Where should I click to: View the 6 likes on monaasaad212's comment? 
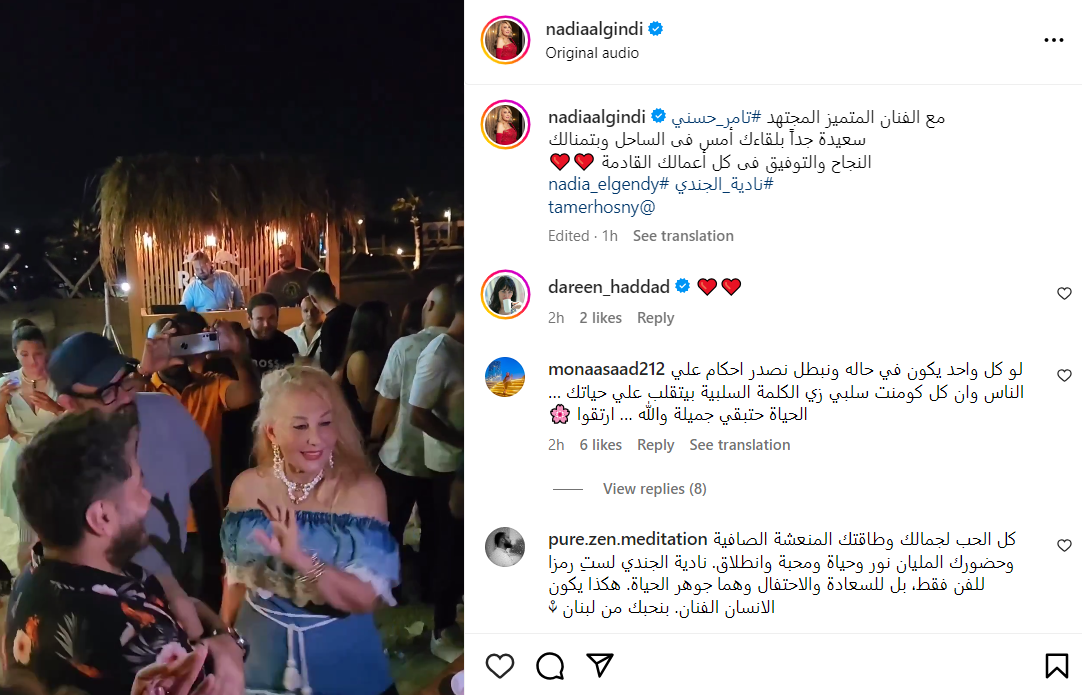tap(600, 445)
